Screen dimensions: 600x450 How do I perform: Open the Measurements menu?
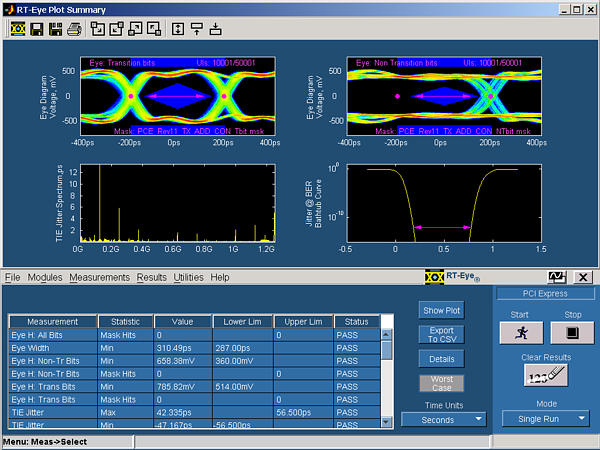[x=99, y=277]
